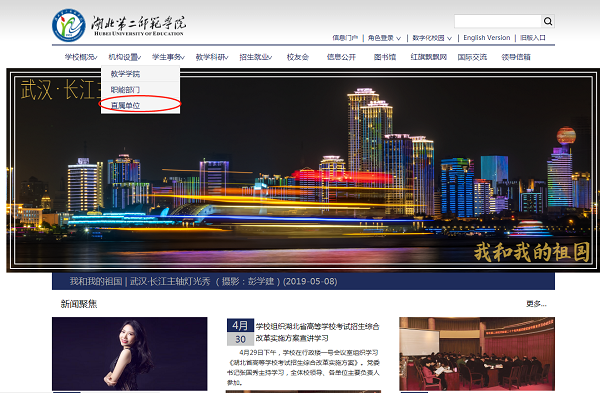Image resolution: width=600 pixels, height=393 pixels.
Task: Open the 信息公开 navigation item
Action: (341, 57)
